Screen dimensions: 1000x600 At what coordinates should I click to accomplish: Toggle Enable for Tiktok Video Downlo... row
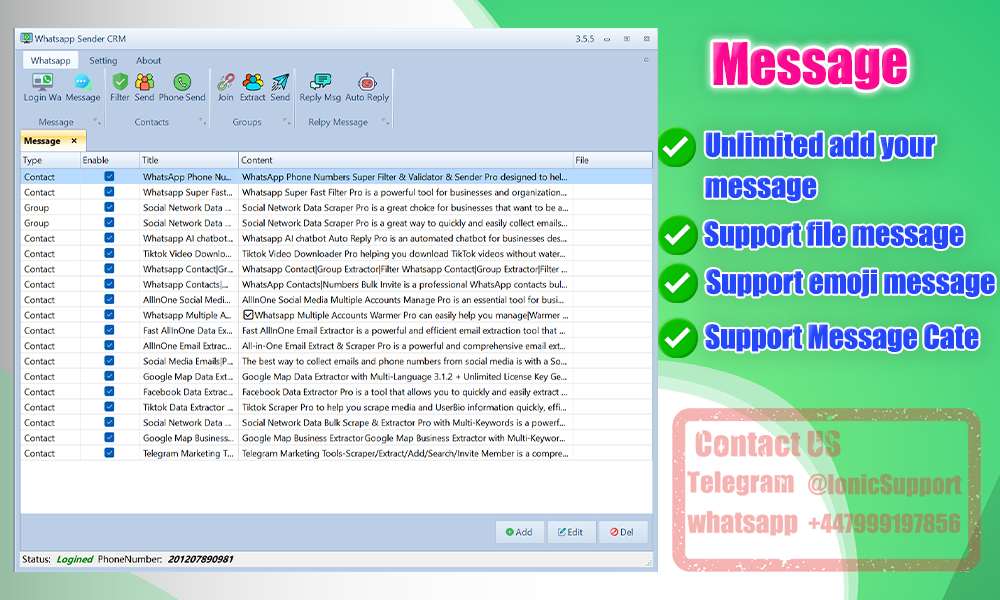[x=109, y=253]
